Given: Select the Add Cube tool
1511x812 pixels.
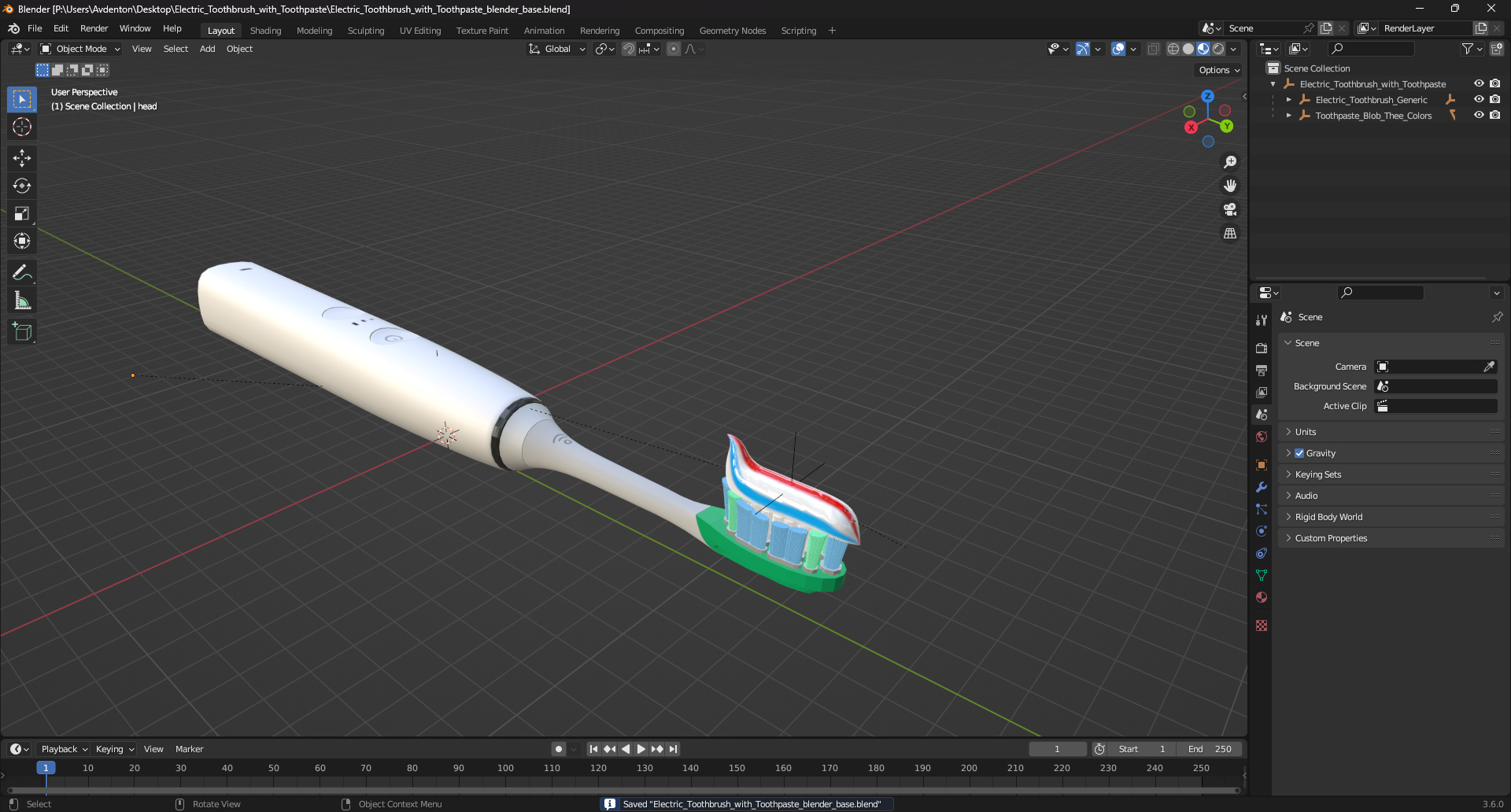Looking at the screenshot, I should (x=22, y=332).
